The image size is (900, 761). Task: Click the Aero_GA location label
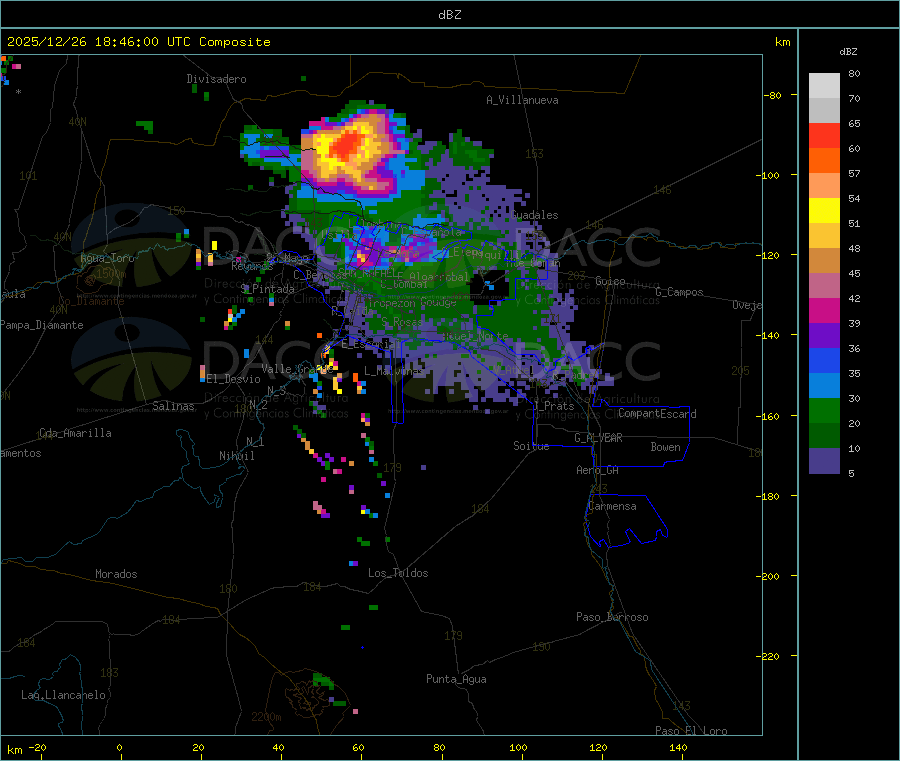(x=598, y=470)
